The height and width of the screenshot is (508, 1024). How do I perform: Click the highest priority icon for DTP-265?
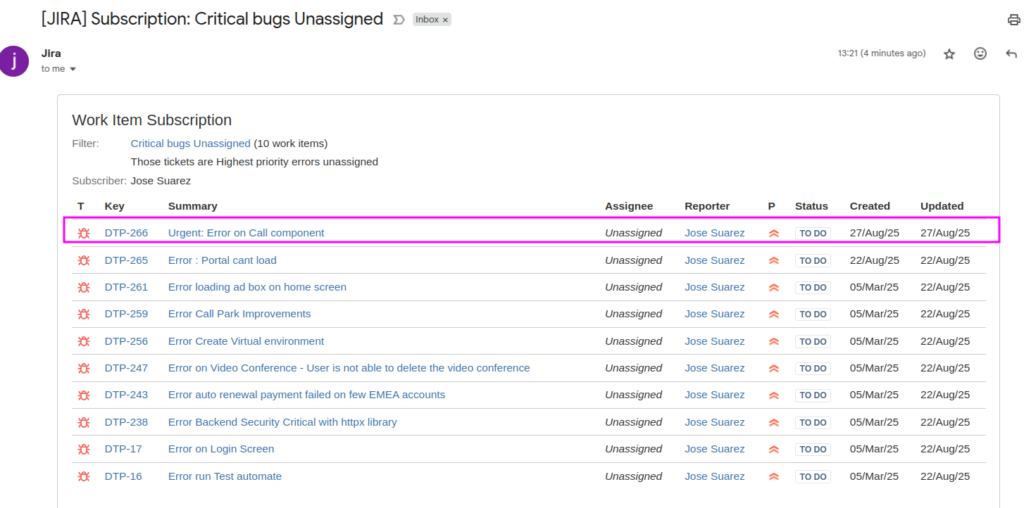point(774,261)
